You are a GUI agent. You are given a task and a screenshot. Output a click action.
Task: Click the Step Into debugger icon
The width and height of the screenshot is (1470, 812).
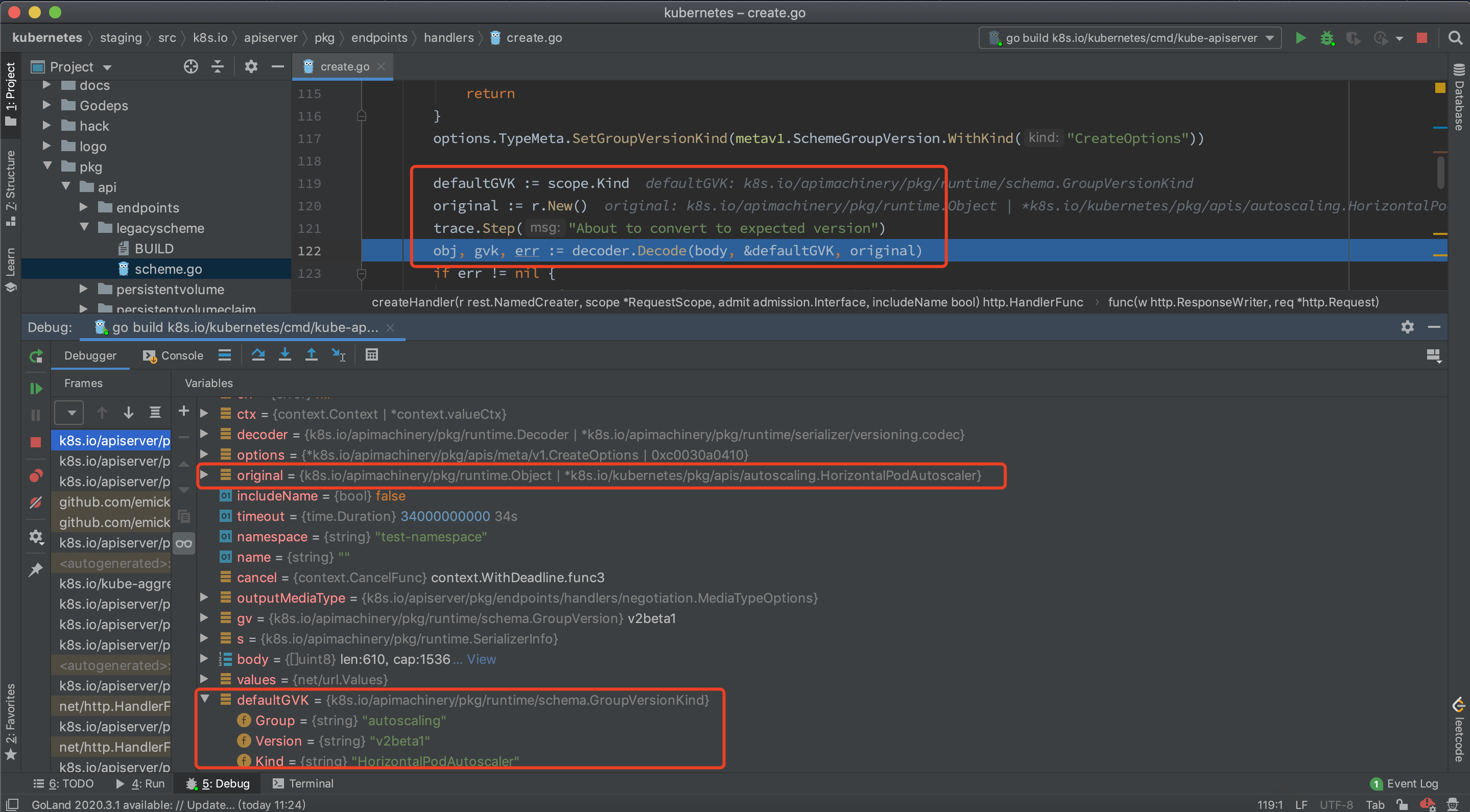pyautogui.click(x=285, y=355)
